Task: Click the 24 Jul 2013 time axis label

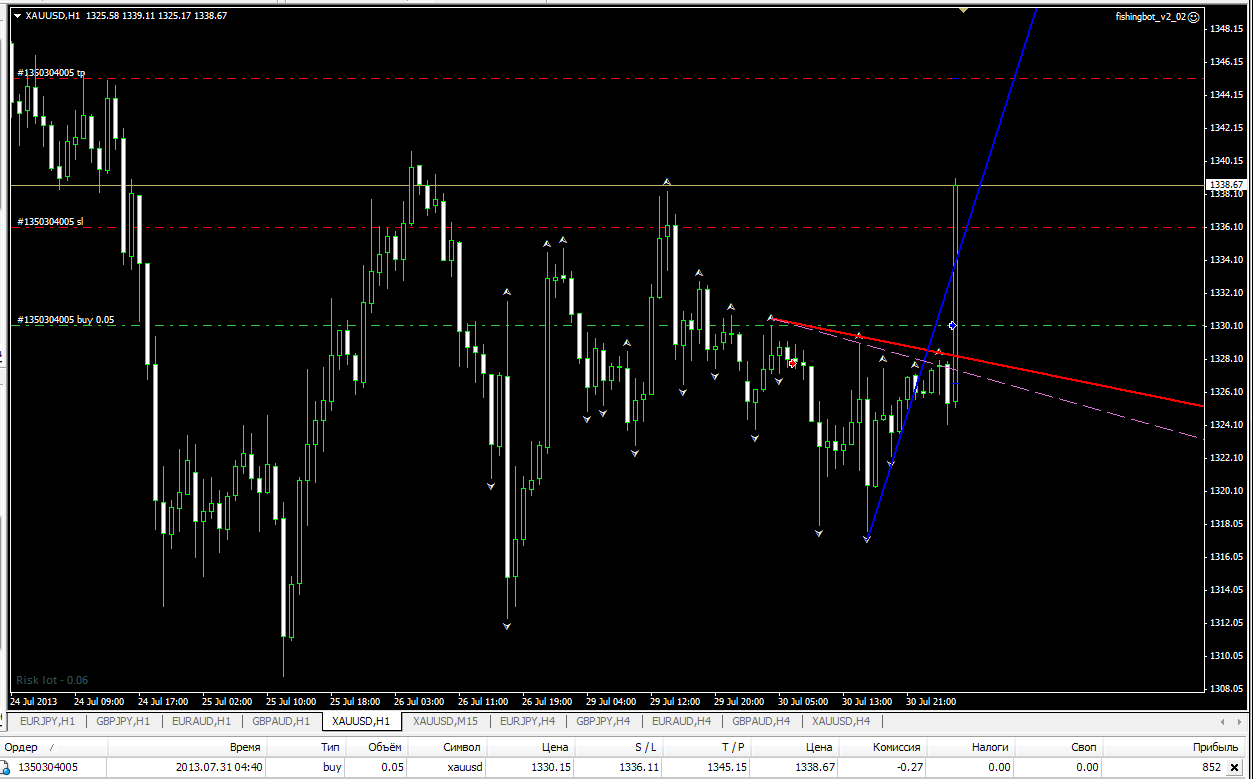Action: 33,701
